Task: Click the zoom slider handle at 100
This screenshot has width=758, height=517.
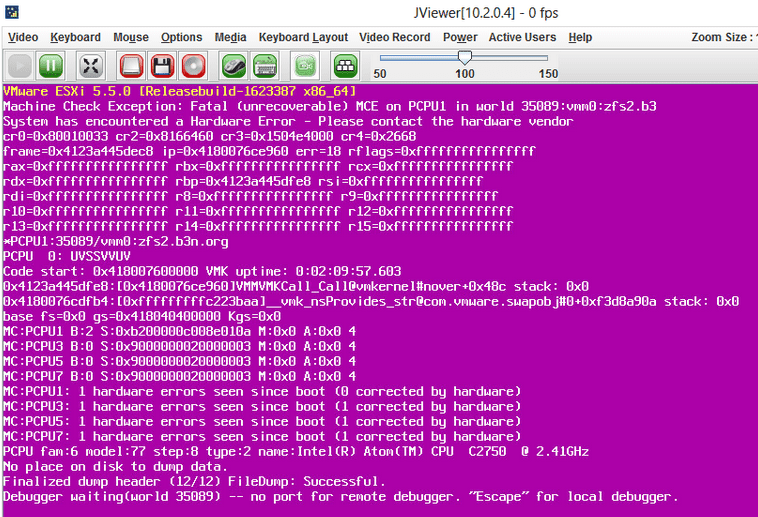Action: pyautogui.click(x=465, y=58)
